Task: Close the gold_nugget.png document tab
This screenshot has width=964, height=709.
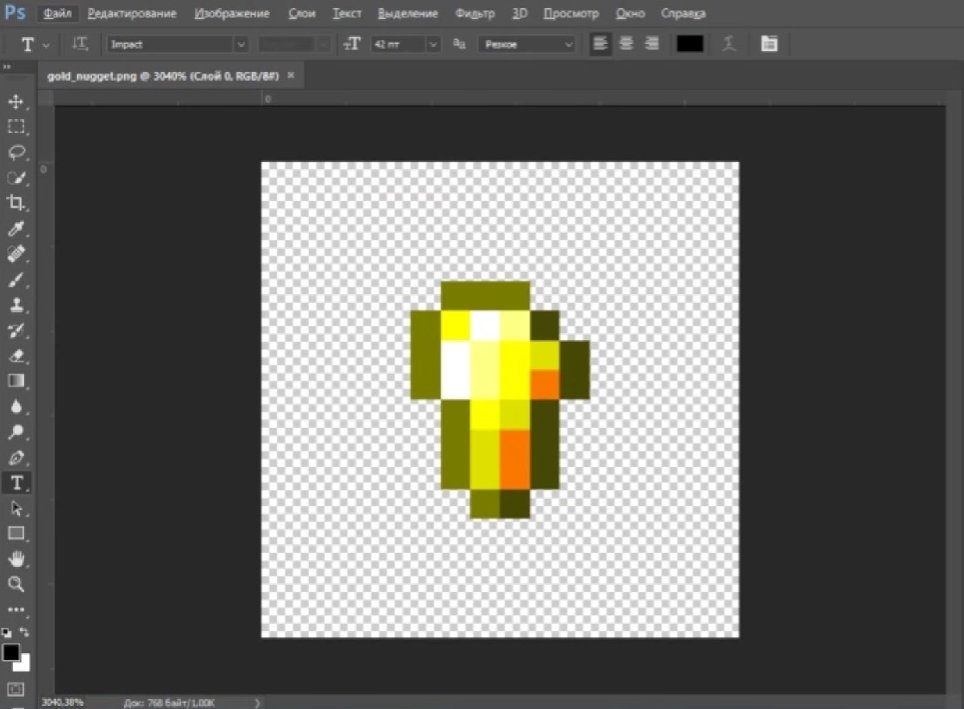Action: (292, 75)
